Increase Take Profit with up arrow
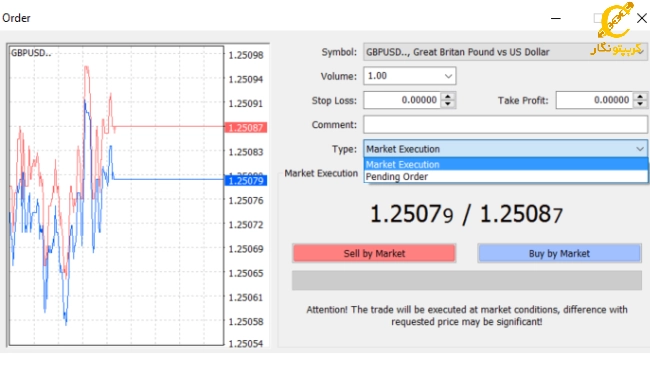This screenshot has height=365, width=650. click(640, 97)
